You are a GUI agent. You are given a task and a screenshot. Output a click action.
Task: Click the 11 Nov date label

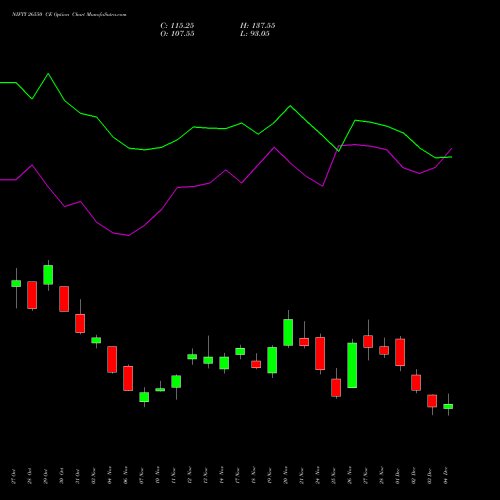pyautogui.click(x=174, y=475)
